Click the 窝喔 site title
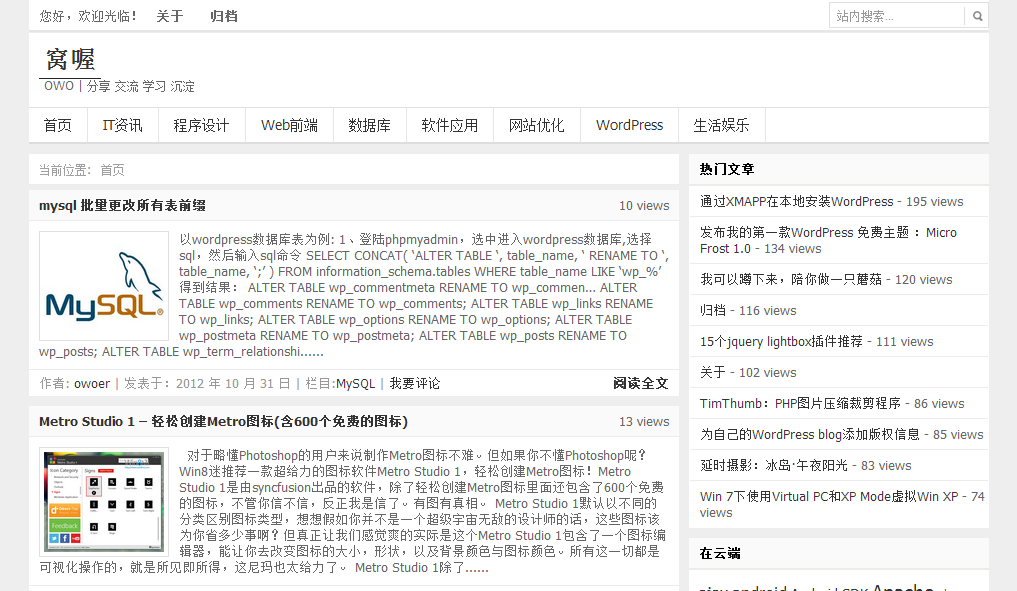 click(70, 60)
